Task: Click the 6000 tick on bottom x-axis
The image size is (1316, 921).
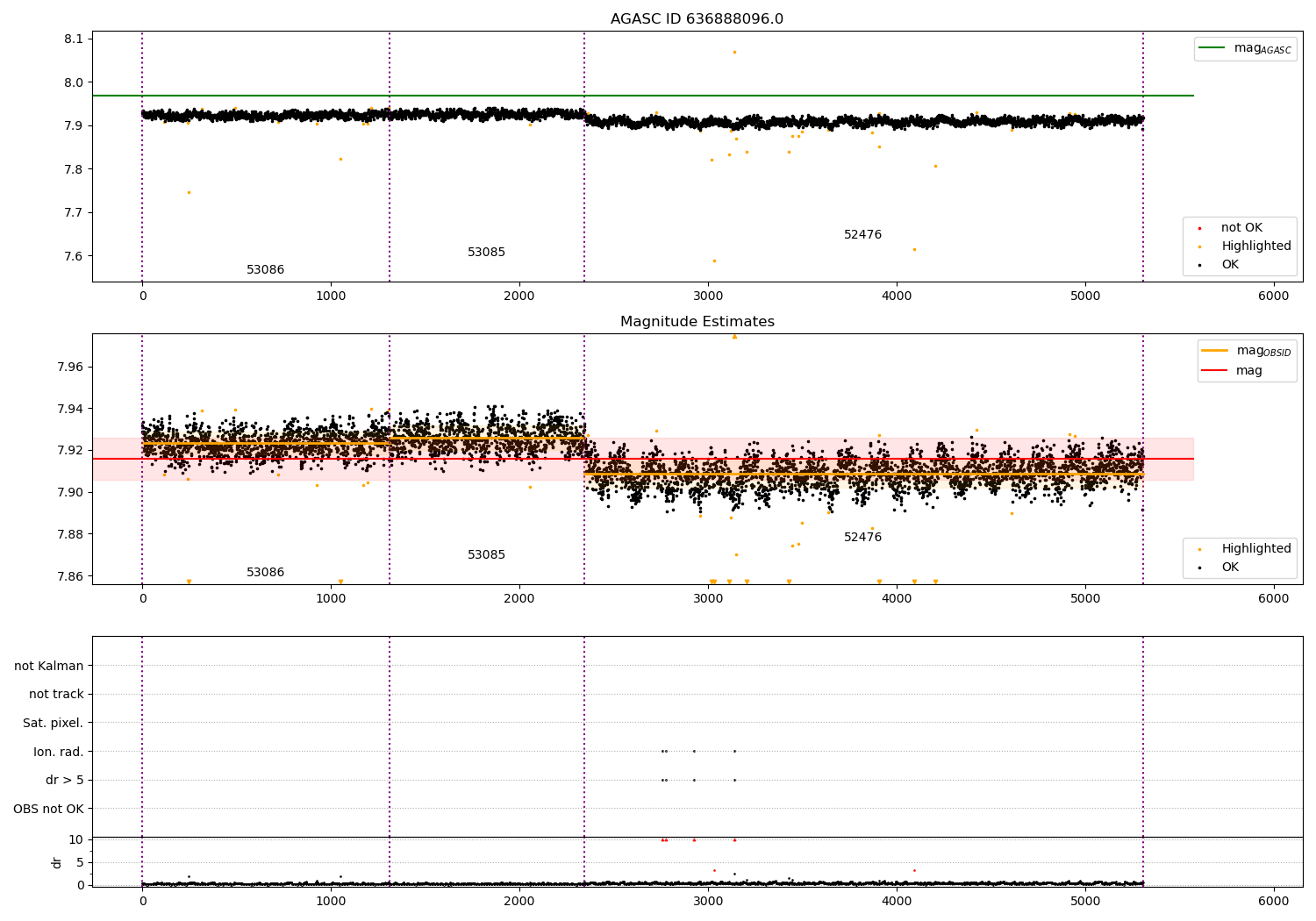Action: pyautogui.click(x=1274, y=902)
